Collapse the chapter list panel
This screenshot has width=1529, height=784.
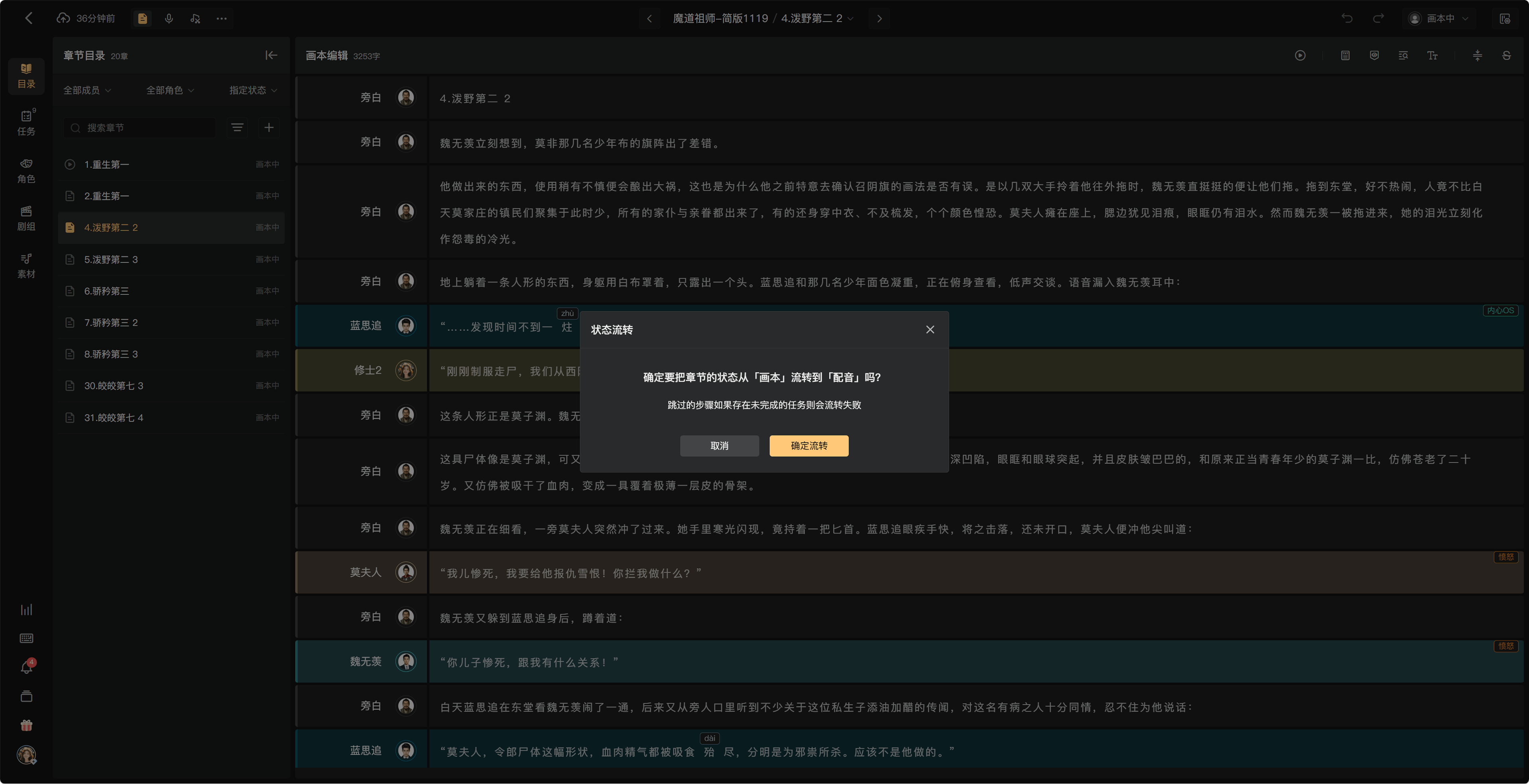(271, 55)
